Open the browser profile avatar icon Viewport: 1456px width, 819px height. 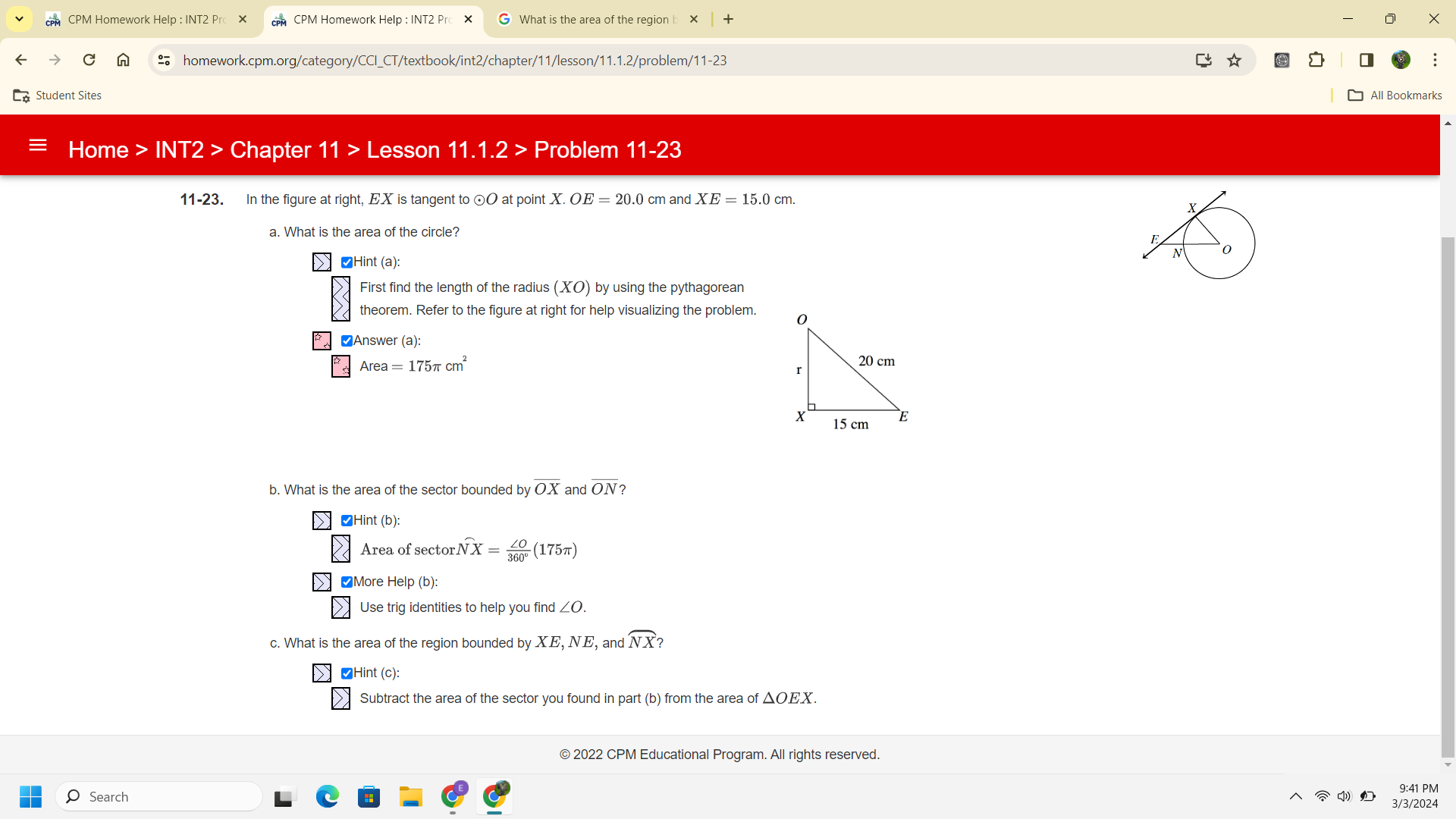1401,60
